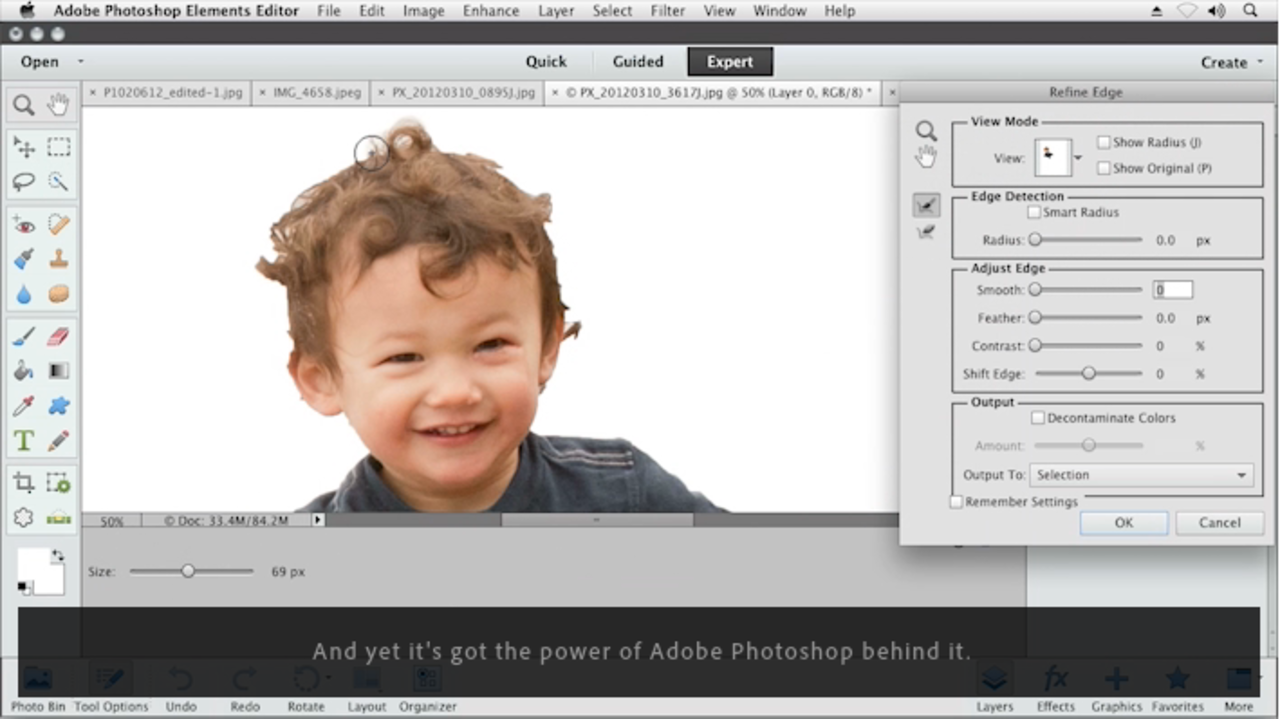Open the Output To dropdown
Screen dimensions: 1280x719
click(x=1141, y=475)
